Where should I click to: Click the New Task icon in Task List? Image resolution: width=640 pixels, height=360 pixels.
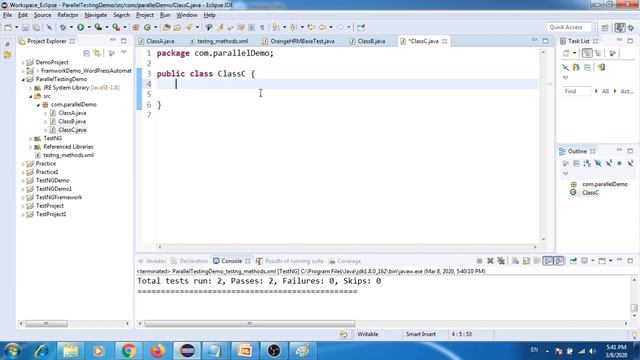tap(567, 53)
